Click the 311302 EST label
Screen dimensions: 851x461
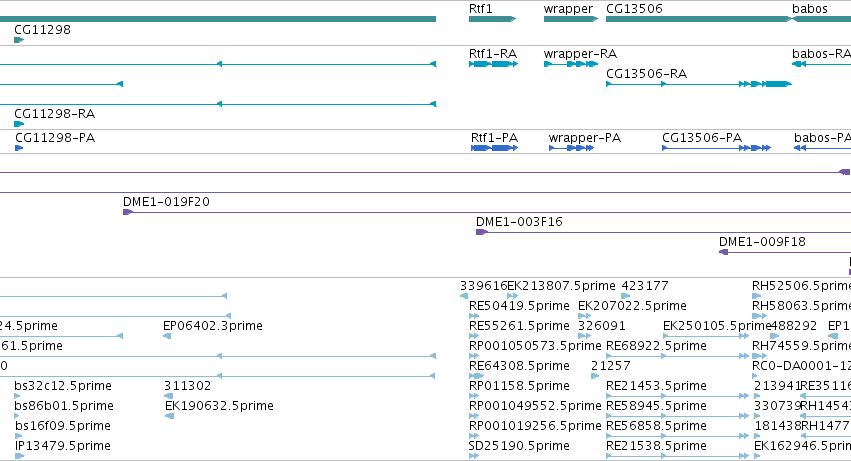pyautogui.click(x=187, y=386)
